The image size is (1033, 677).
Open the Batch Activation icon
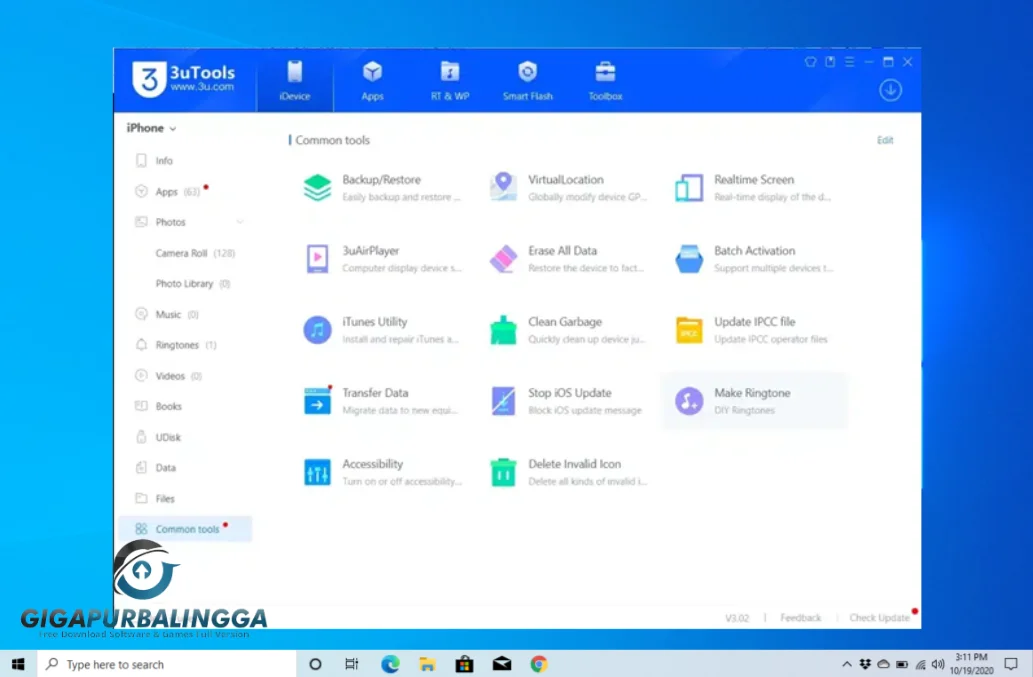[688, 259]
